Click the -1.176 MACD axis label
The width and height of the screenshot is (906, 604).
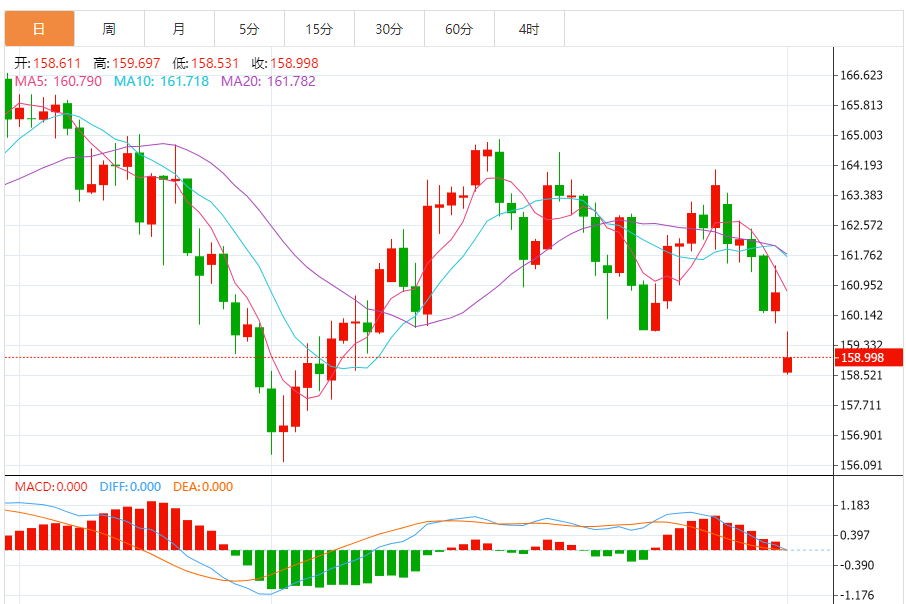point(855,595)
